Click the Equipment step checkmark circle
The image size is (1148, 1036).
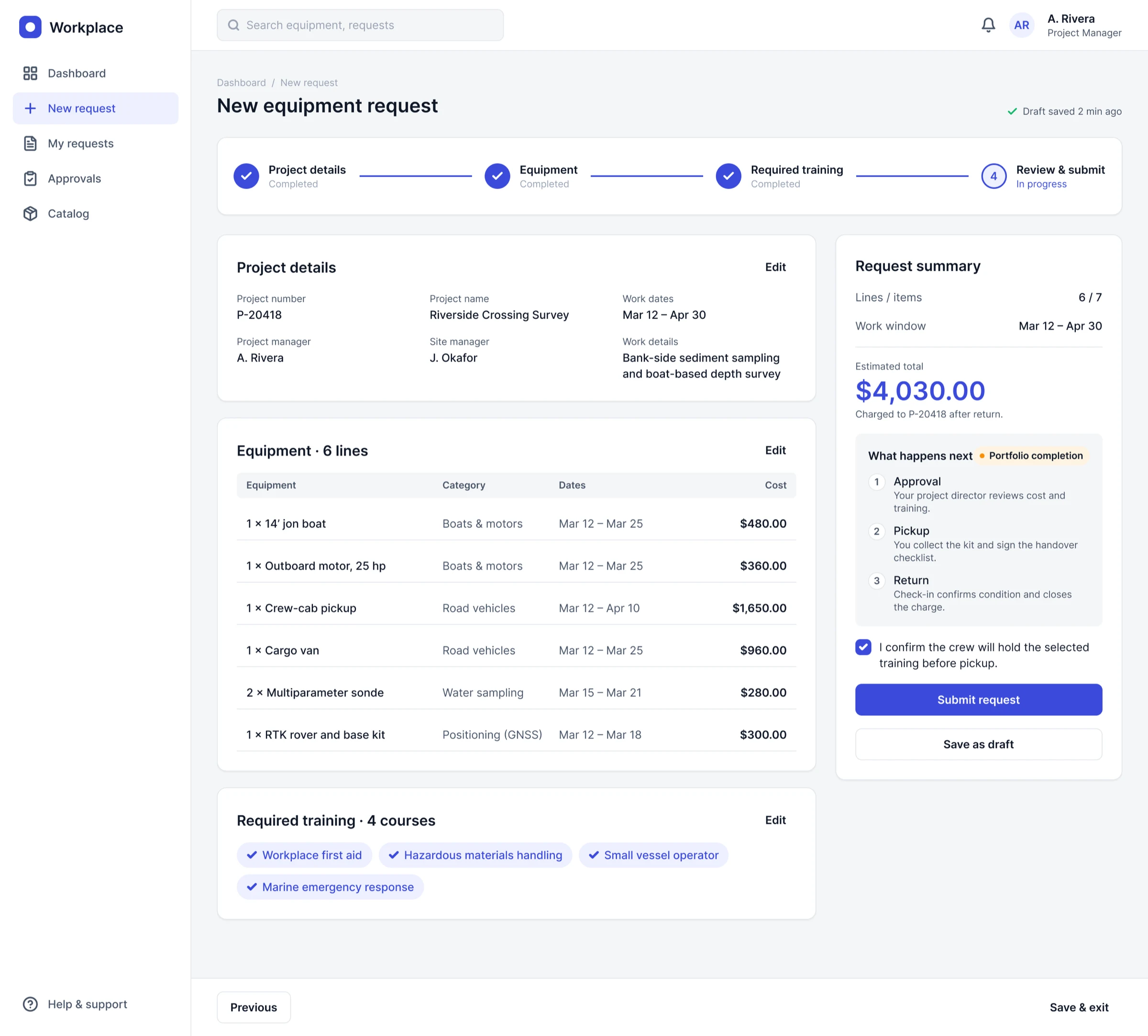pyautogui.click(x=497, y=176)
